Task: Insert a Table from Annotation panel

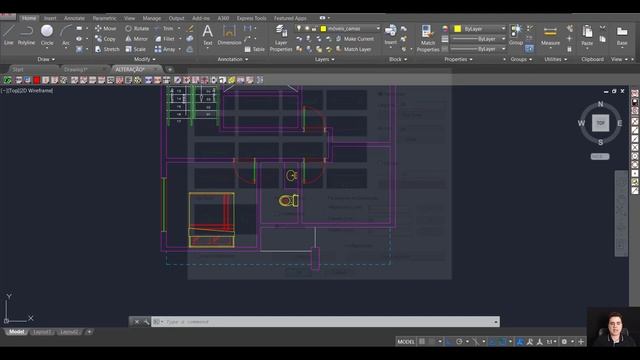Action: (255, 49)
